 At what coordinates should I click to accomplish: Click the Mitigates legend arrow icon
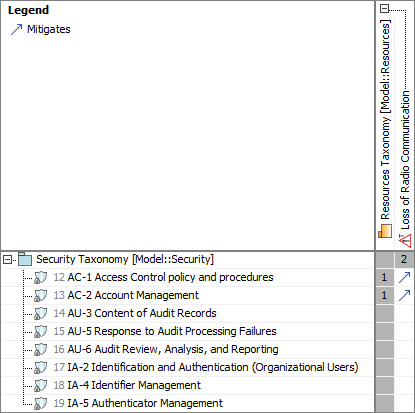pos(16,29)
